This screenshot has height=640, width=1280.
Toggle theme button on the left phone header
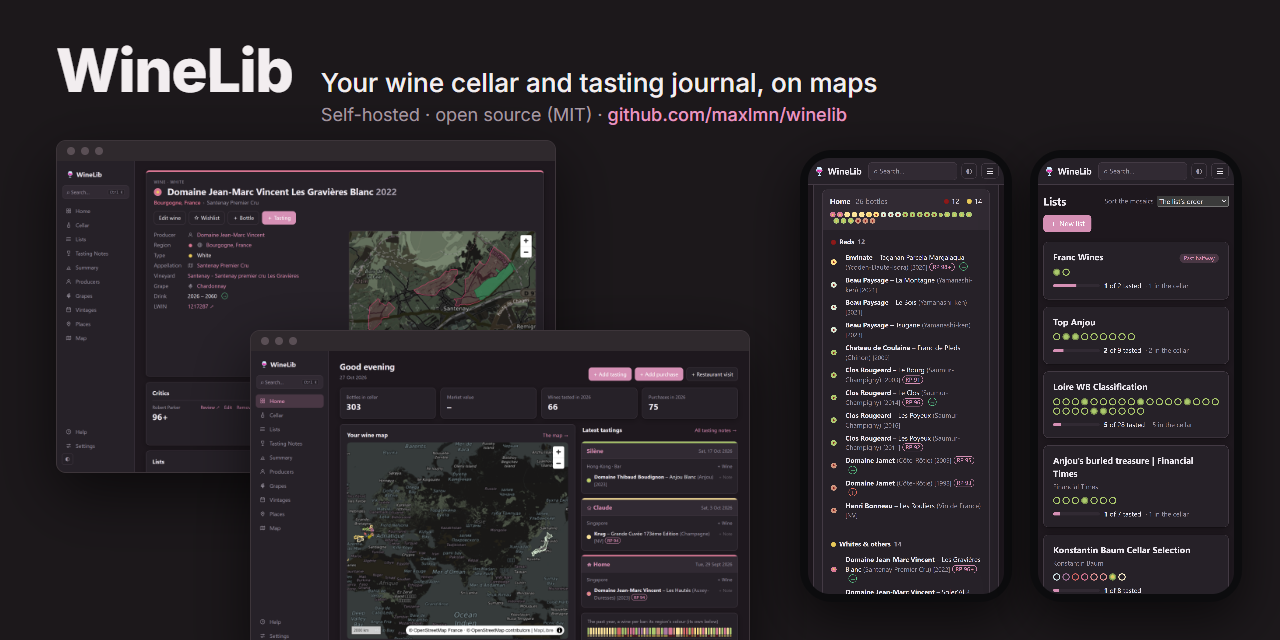click(x=968, y=171)
